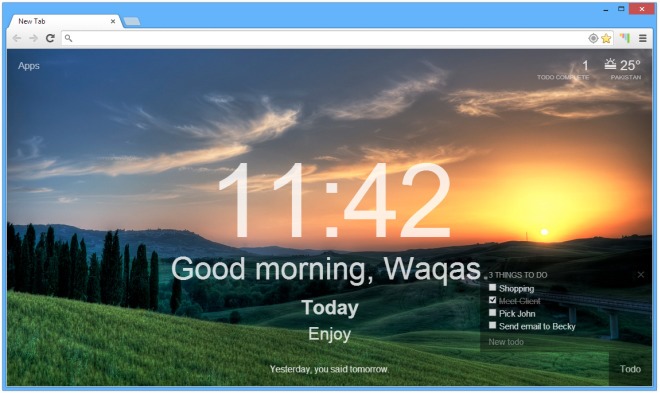Close the New Tab tab
660x393 pixels.
pyautogui.click(x=113, y=21)
